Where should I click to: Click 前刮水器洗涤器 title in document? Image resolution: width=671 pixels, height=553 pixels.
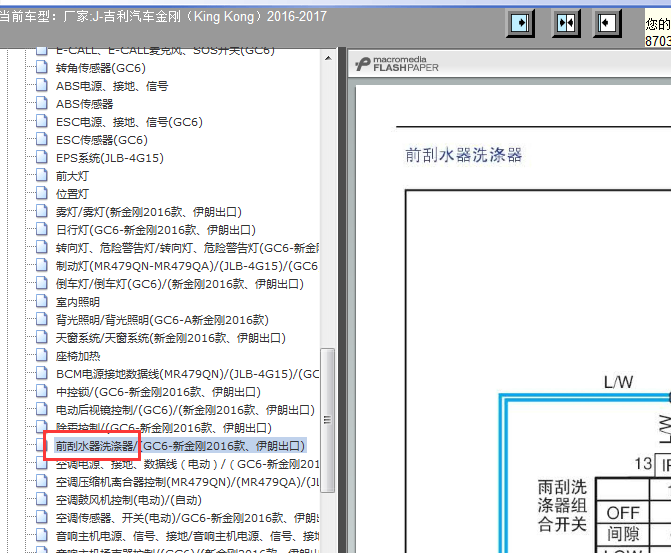coord(463,155)
